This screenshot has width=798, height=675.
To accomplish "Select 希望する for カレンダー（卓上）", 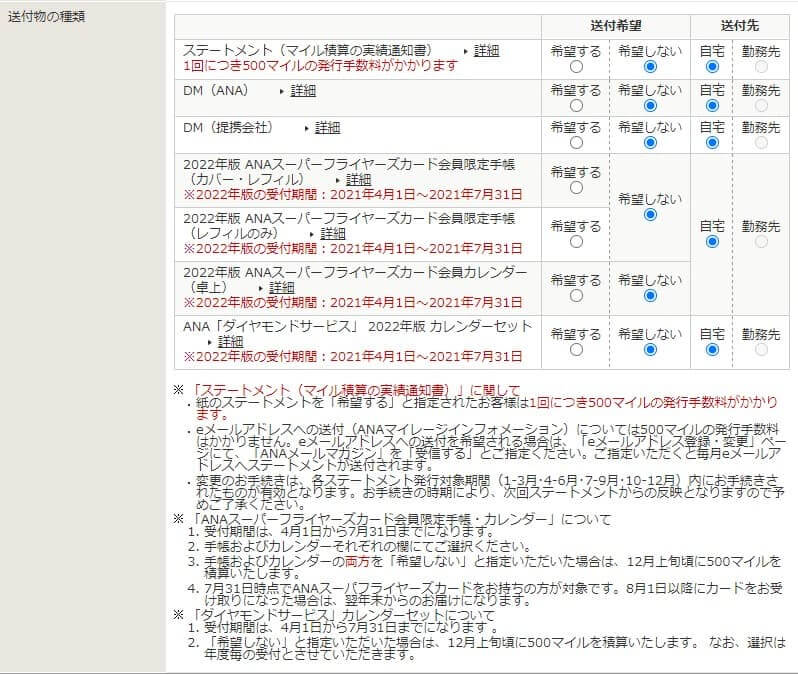I will tap(576, 295).
